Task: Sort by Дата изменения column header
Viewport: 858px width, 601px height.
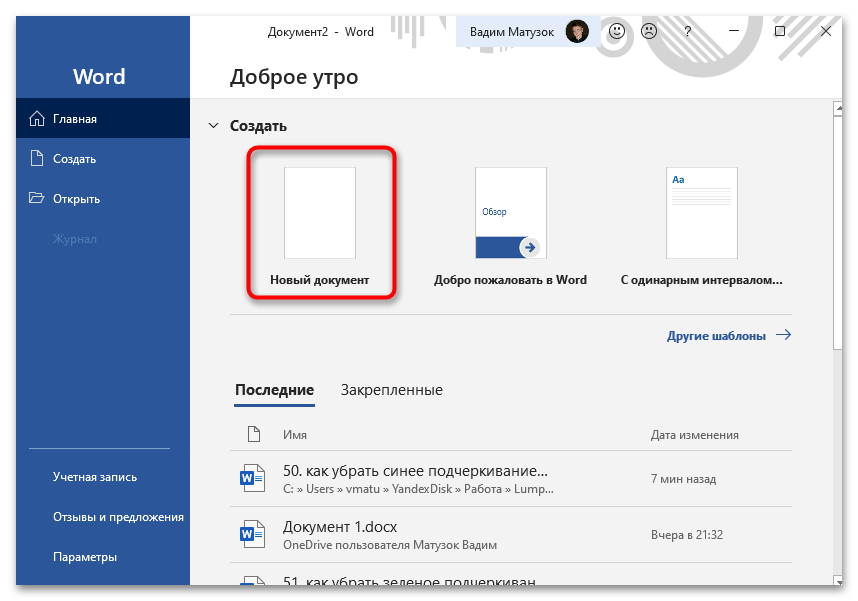Action: pos(694,435)
